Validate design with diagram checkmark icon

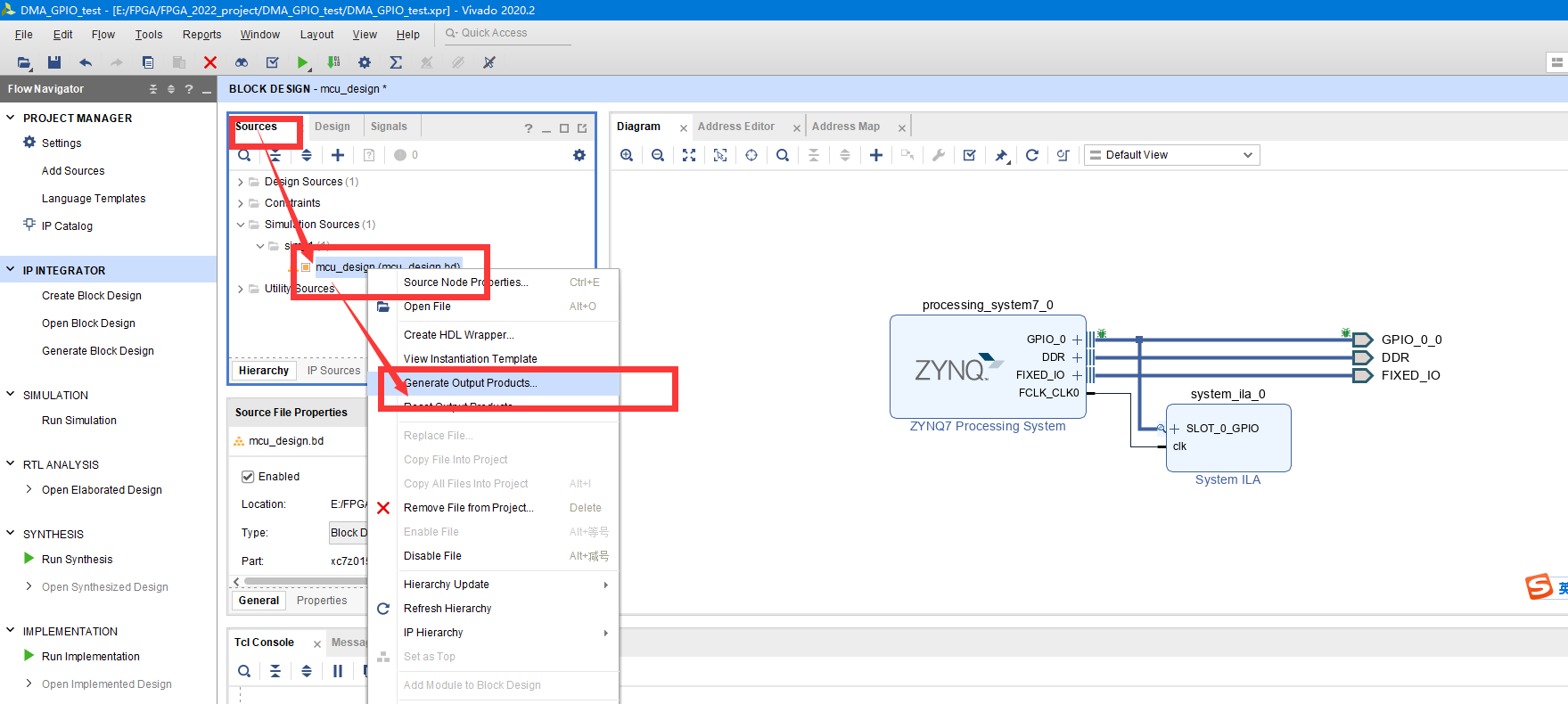970,155
